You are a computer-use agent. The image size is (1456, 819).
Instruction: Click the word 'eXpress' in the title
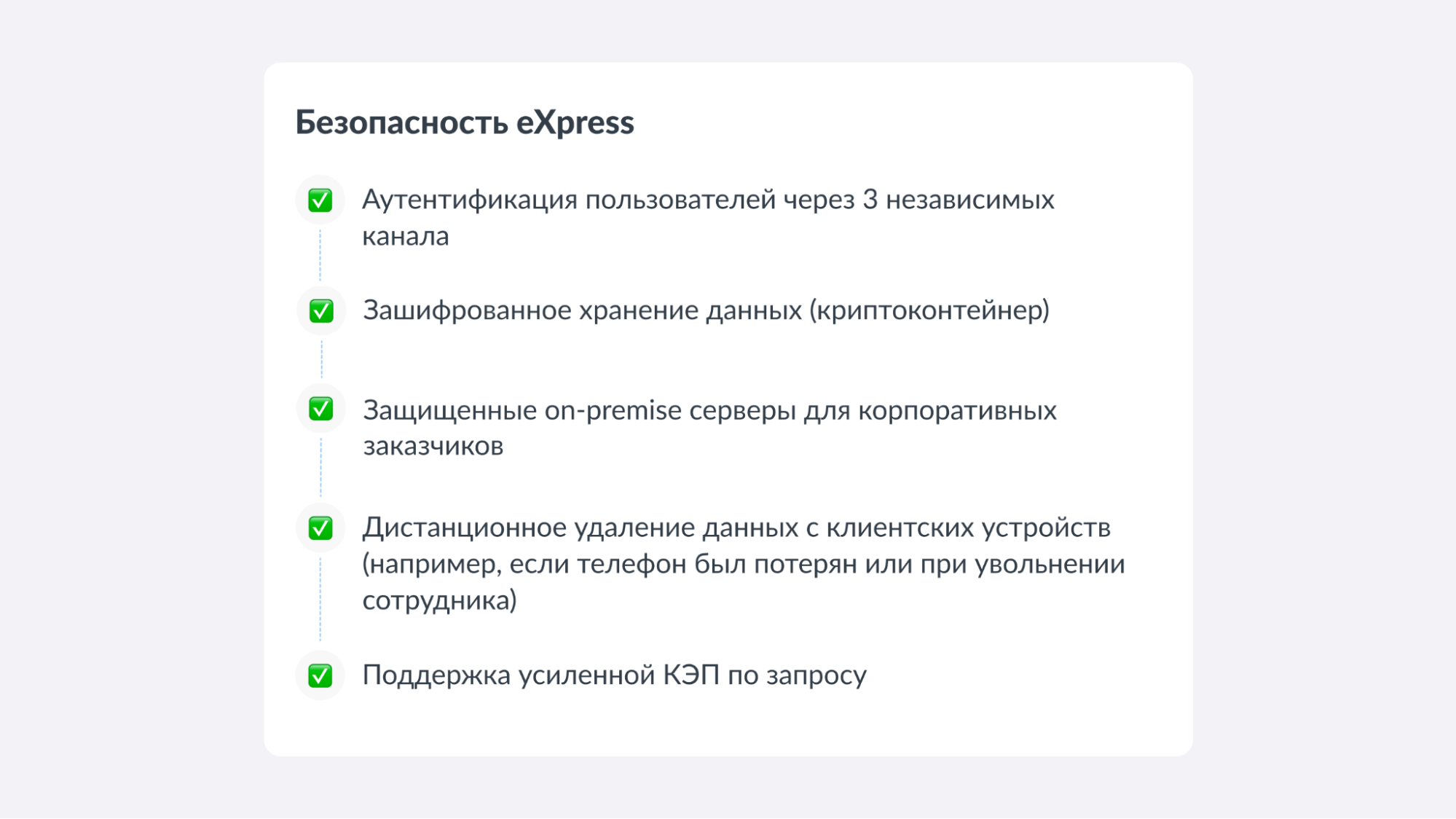(x=575, y=122)
